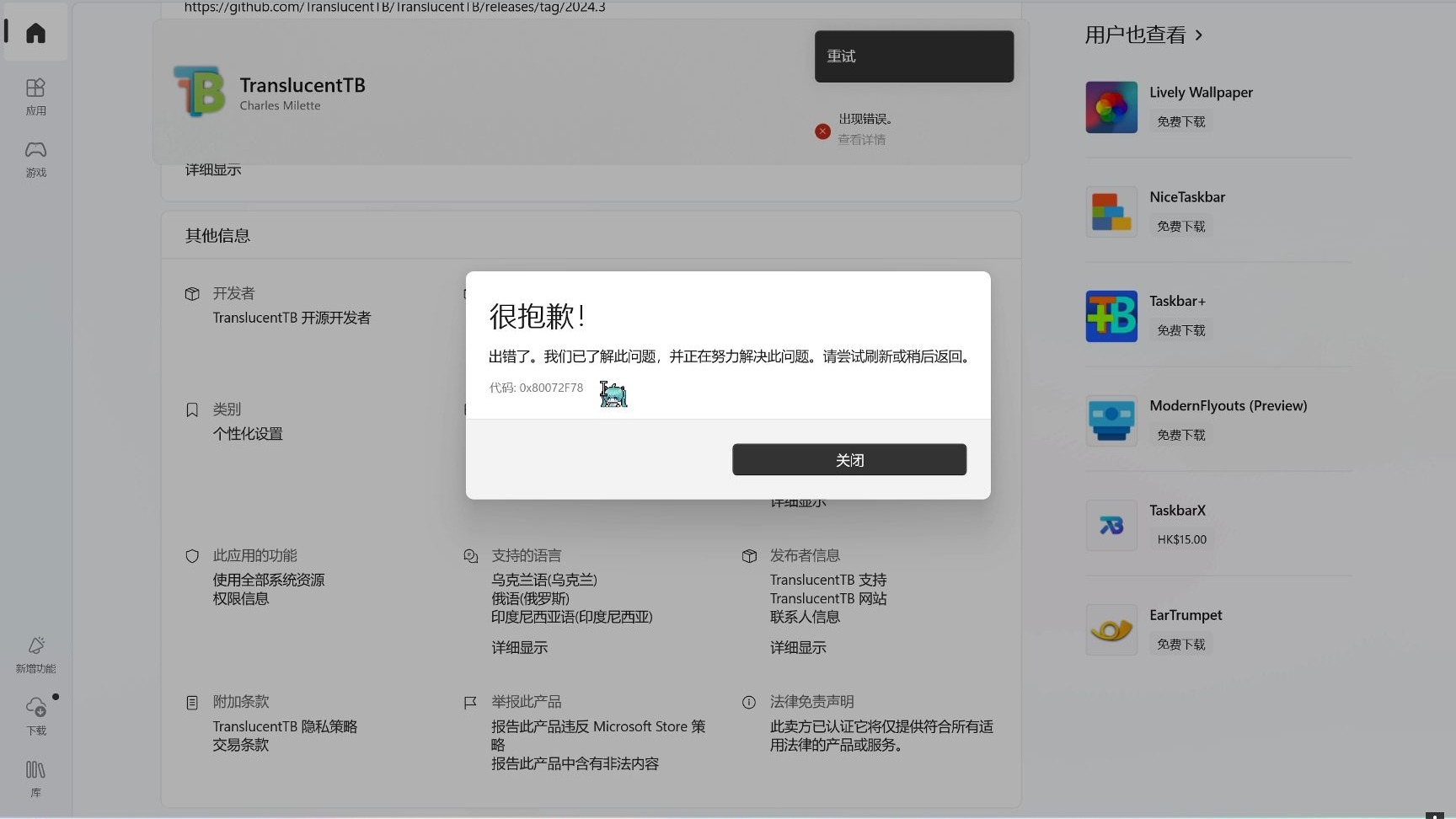Click 免费下载 under Taskbar+

click(x=1181, y=330)
